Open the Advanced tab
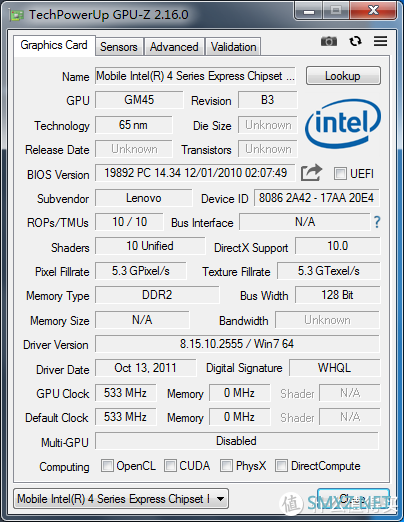This screenshot has height=522, width=404. 174,47
